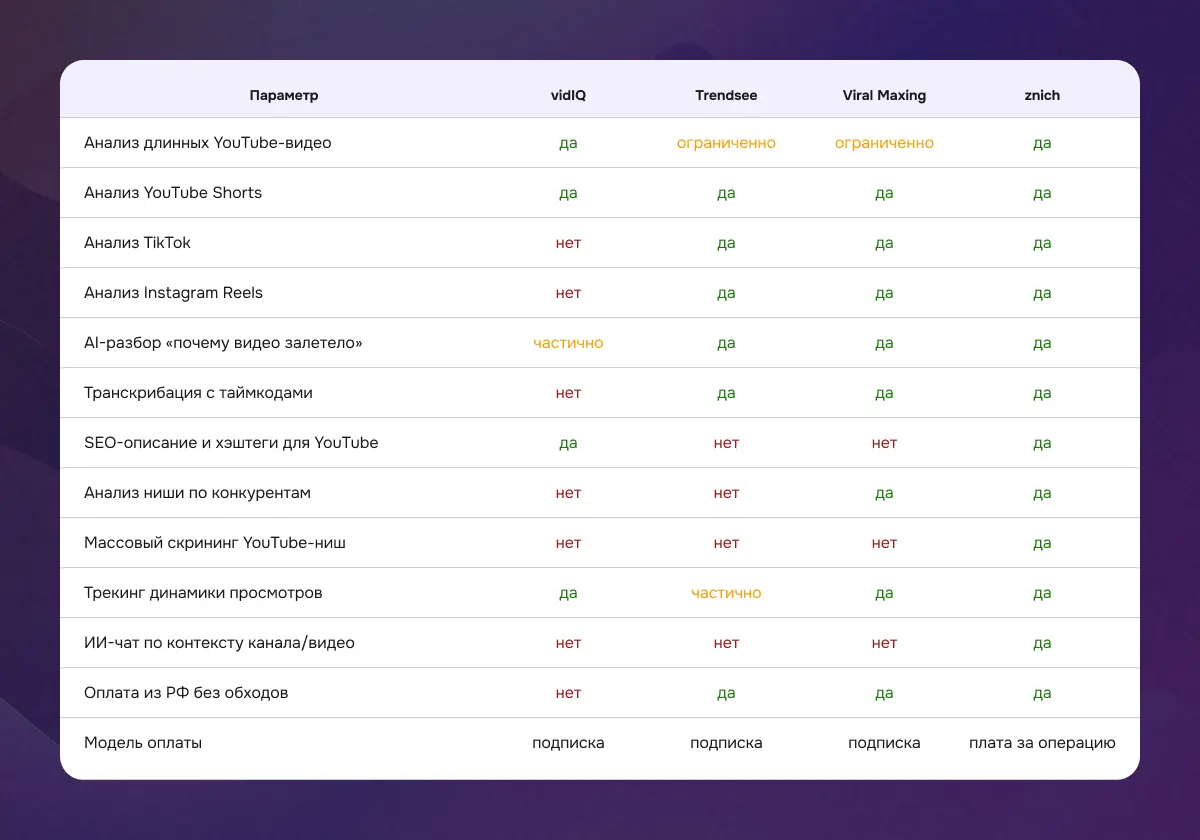Click the Анализ YouTube Shorts row label
Image resolution: width=1200 pixels, height=840 pixels.
[173, 193]
